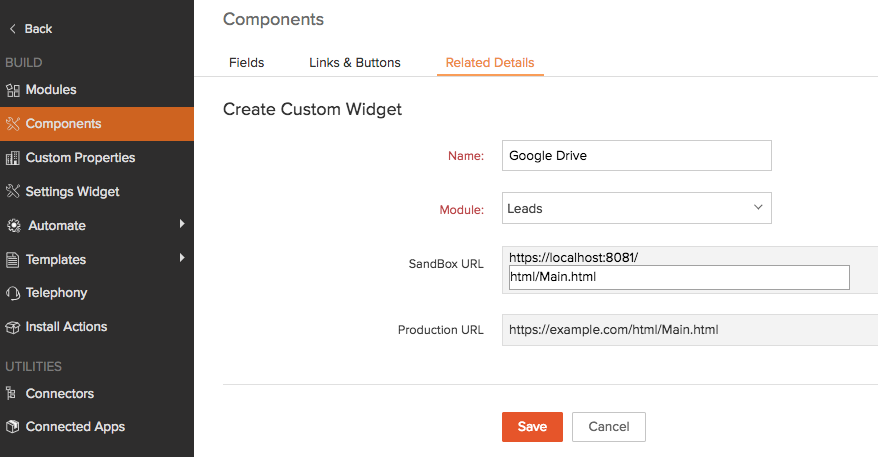Click the Settings Widget tools icon
Image resolution: width=878 pixels, height=457 pixels.
[x=13, y=192]
